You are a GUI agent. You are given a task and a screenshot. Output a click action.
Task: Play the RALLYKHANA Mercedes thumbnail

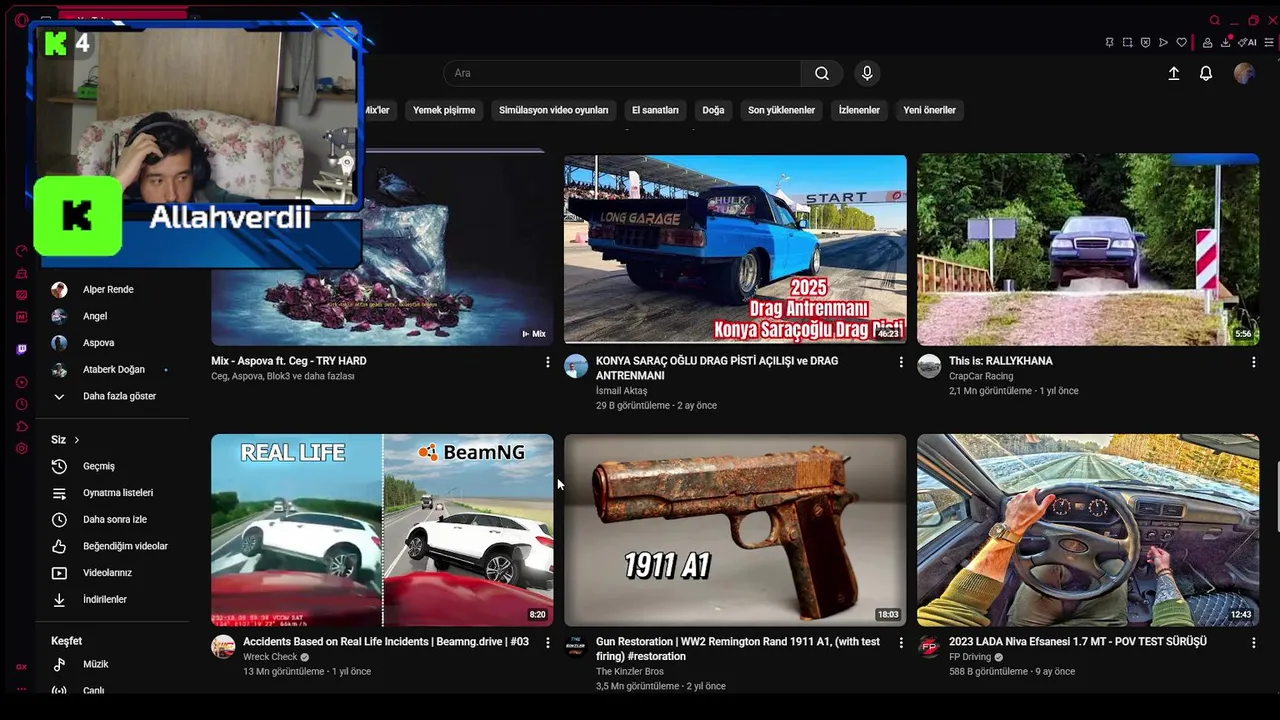click(x=1088, y=249)
